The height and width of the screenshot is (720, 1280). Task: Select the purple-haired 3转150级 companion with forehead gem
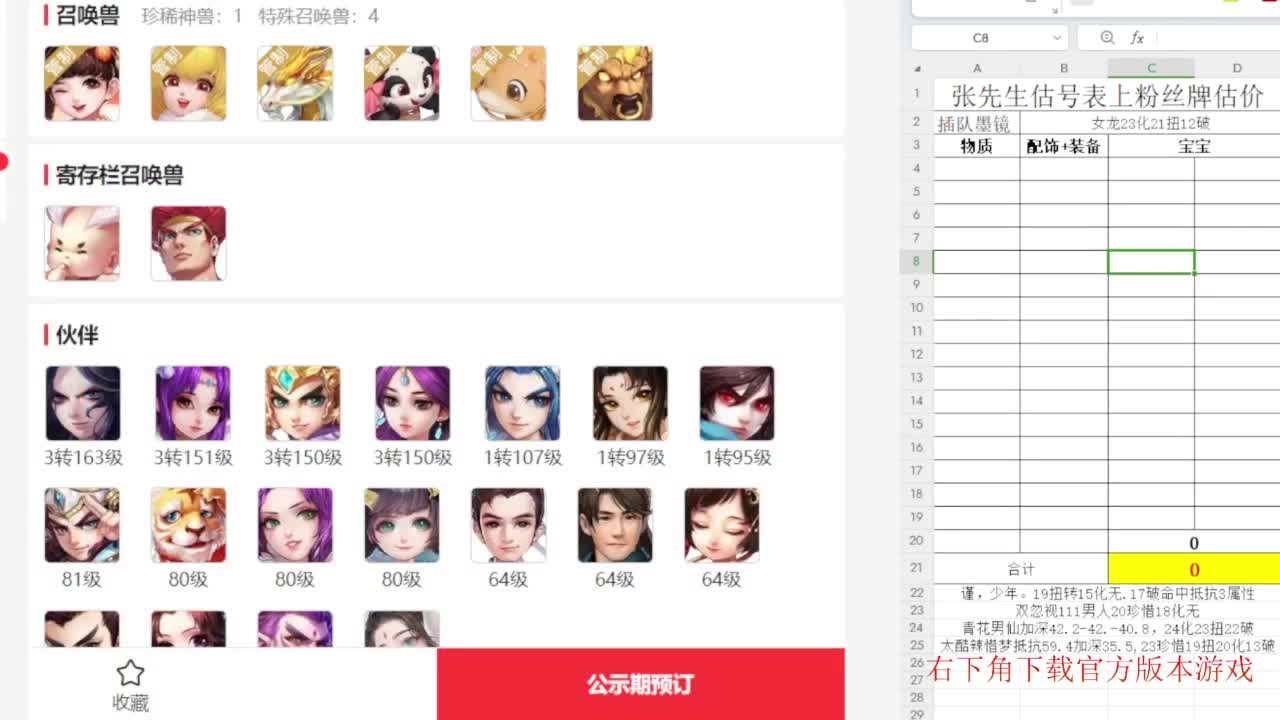tap(413, 403)
